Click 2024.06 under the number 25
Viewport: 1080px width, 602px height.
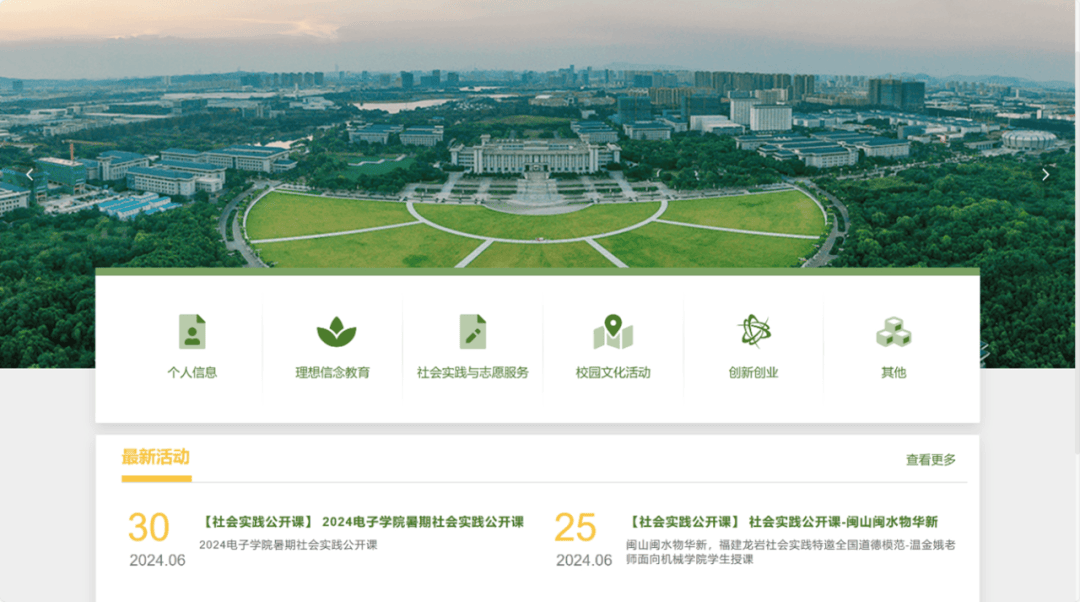[x=584, y=561]
